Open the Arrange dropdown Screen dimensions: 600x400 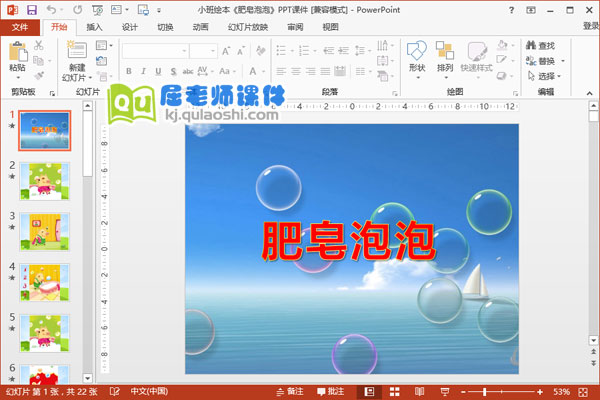[x=445, y=59]
